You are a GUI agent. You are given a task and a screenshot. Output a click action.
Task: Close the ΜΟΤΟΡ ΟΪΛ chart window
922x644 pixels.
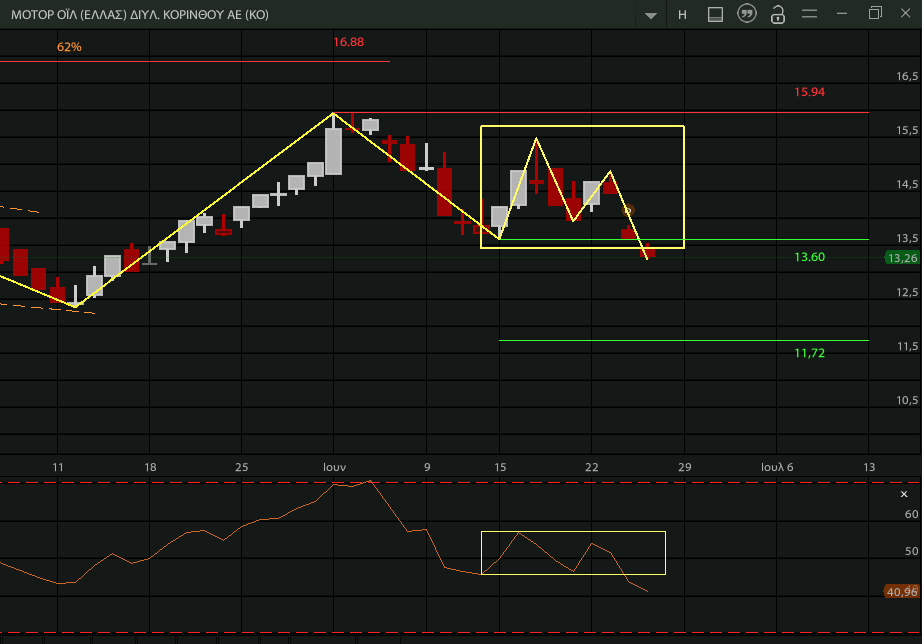[906, 13]
